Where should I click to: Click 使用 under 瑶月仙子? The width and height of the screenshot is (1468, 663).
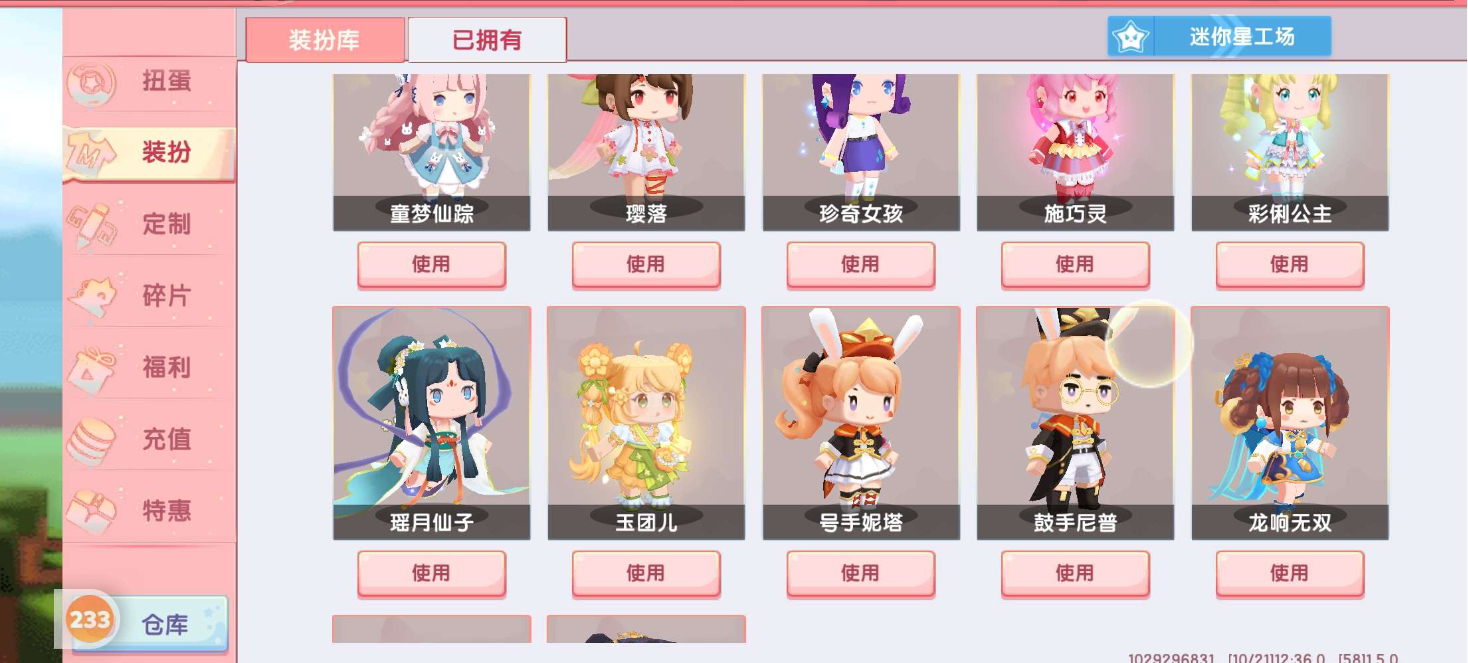(x=431, y=573)
